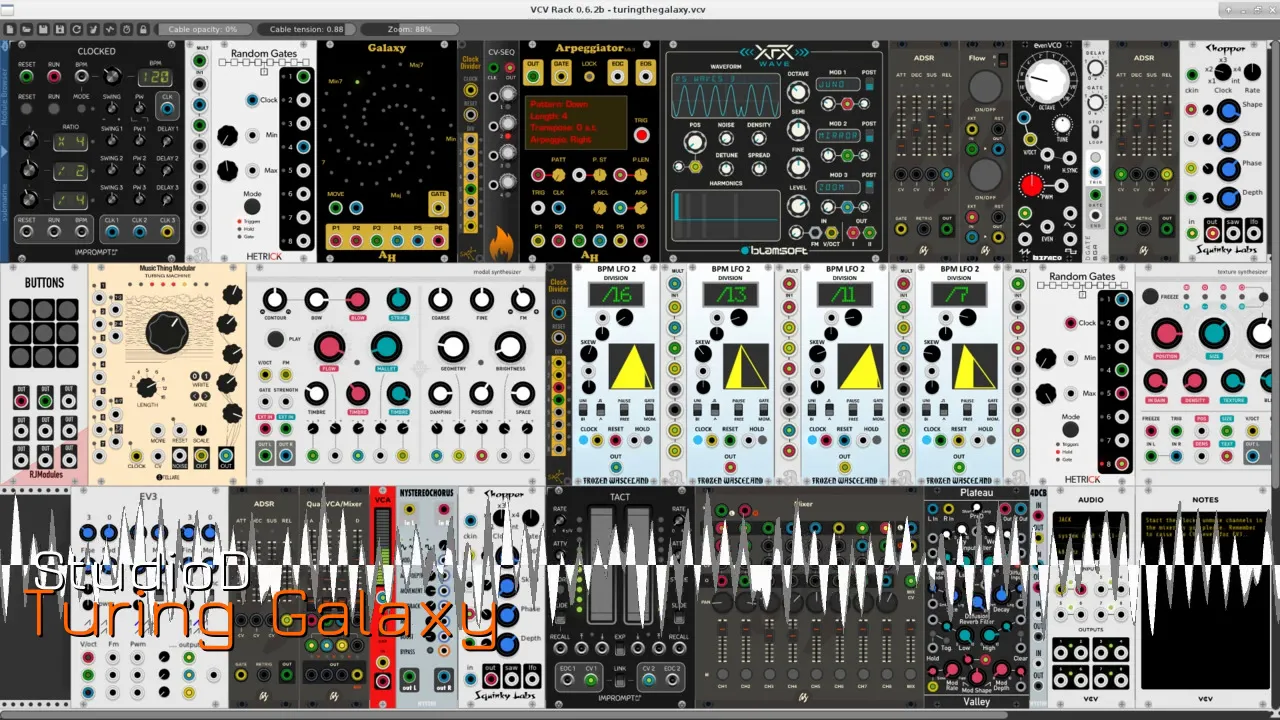Click the Open patch folder icon
The image size is (1280, 720).
tap(27, 29)
